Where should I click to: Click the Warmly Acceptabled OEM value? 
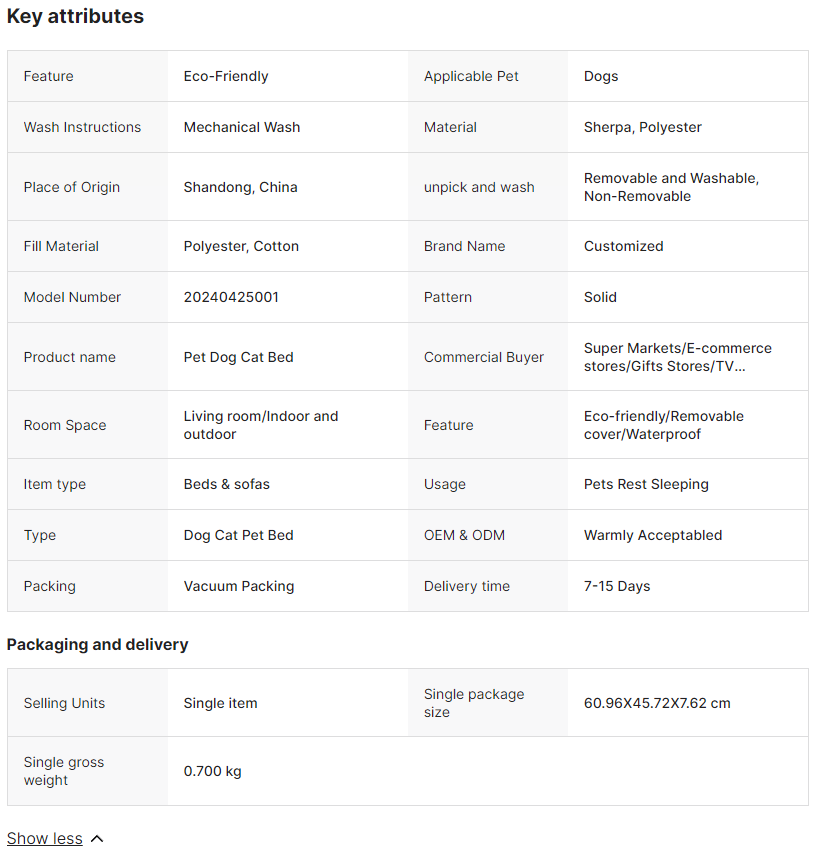[x=653, y=535]
